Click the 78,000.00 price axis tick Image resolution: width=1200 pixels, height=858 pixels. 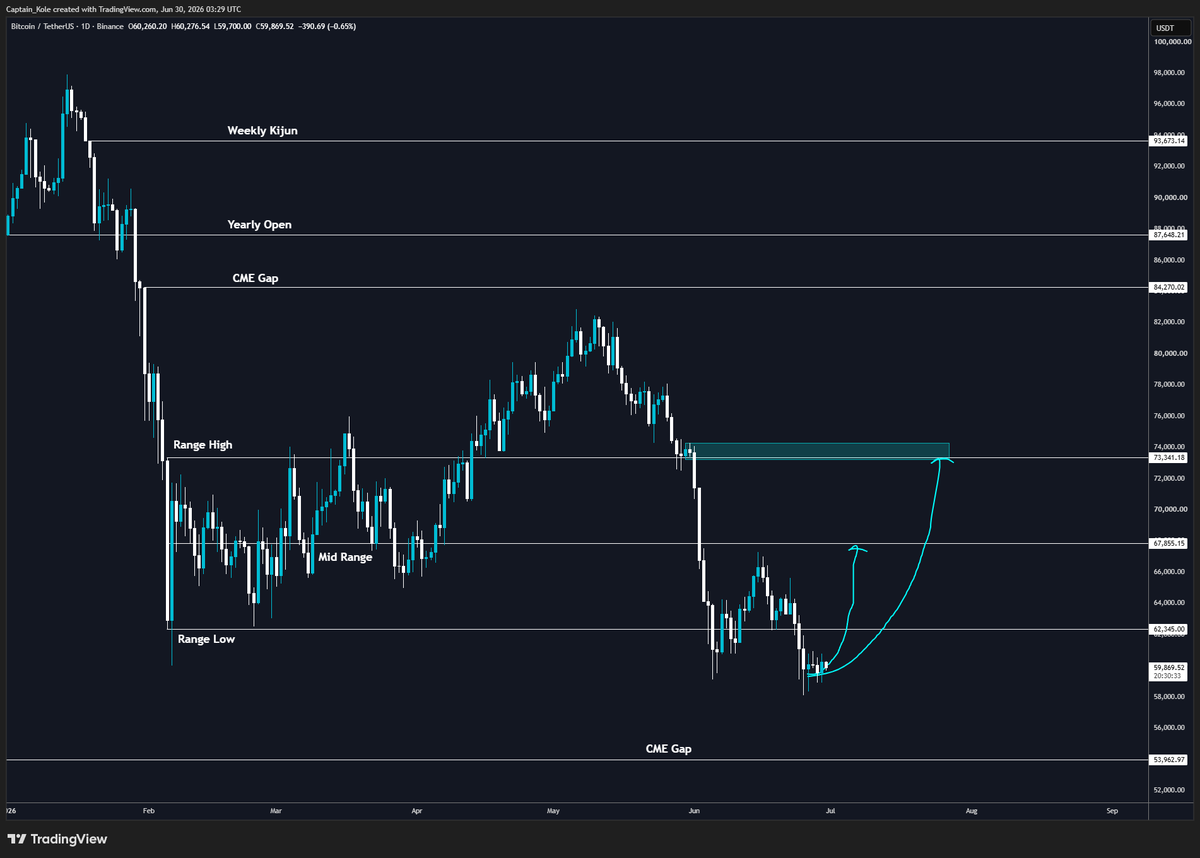click(x=1168, y=385)
